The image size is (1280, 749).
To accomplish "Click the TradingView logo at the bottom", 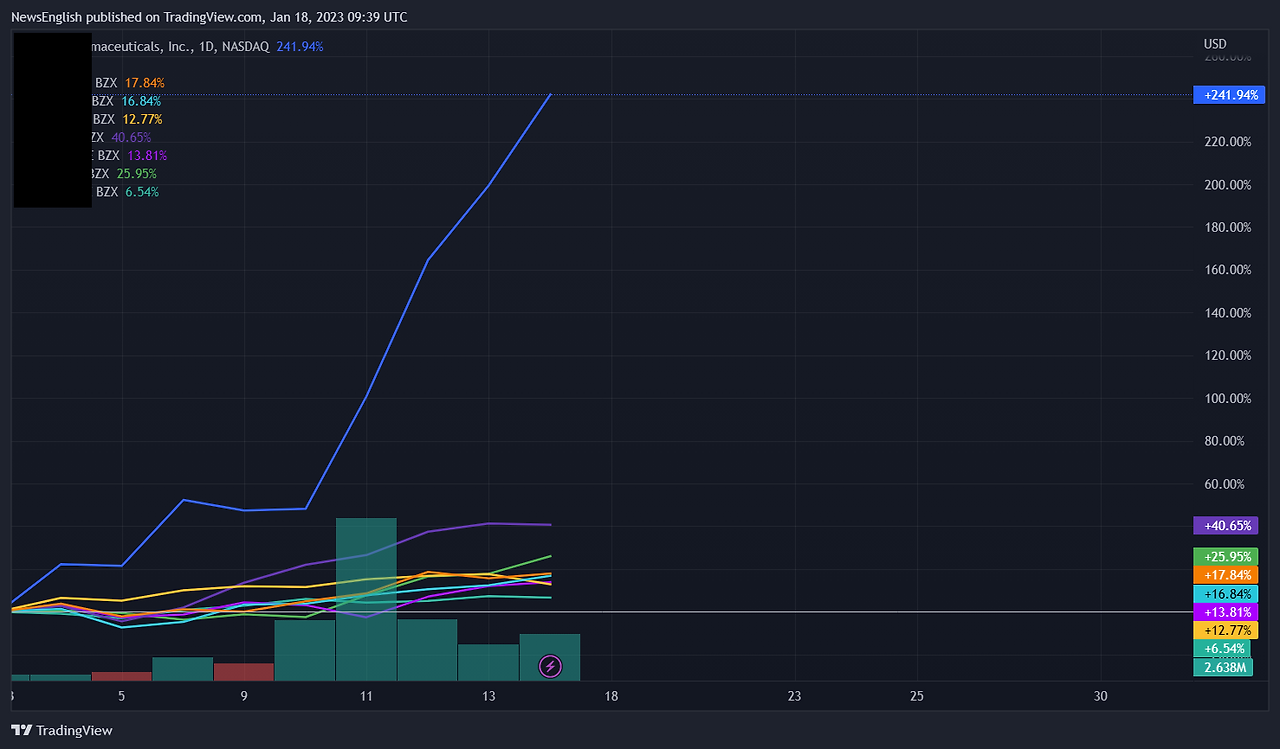I will click(62, 731).
